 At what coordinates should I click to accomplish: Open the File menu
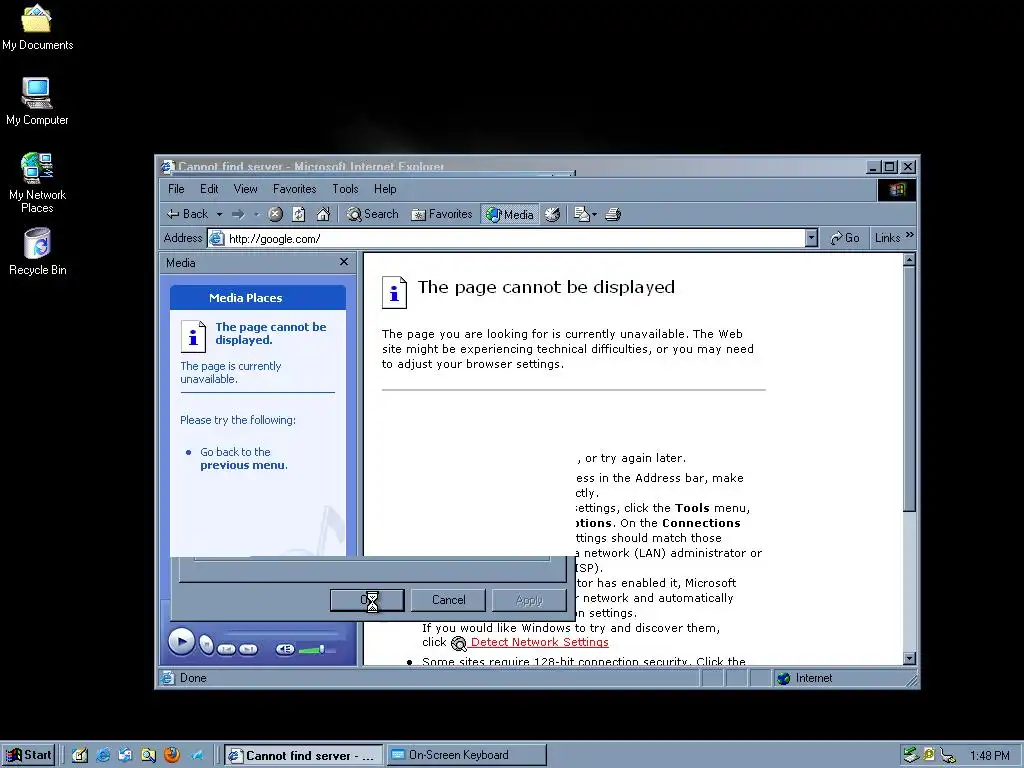pyautogui.click(x=176, y=189)
